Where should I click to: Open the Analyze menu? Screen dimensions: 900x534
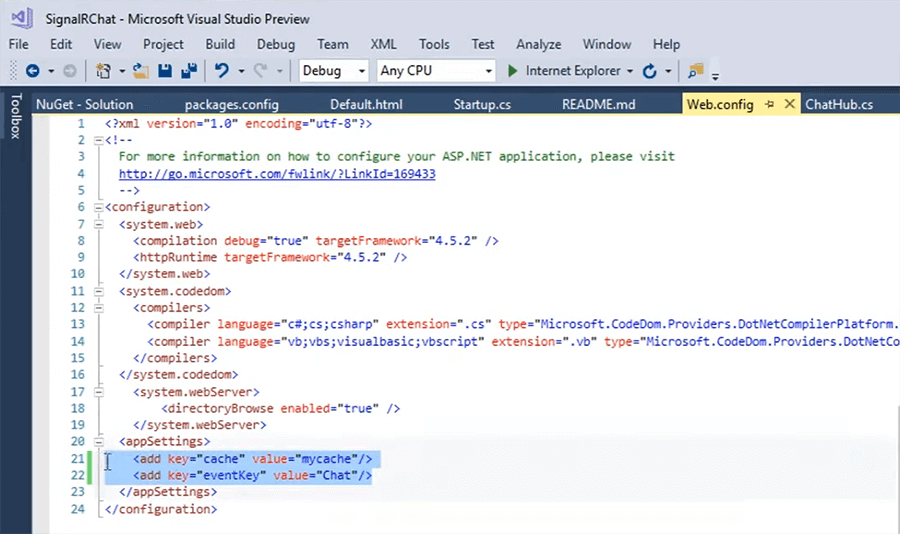(538, 44)
